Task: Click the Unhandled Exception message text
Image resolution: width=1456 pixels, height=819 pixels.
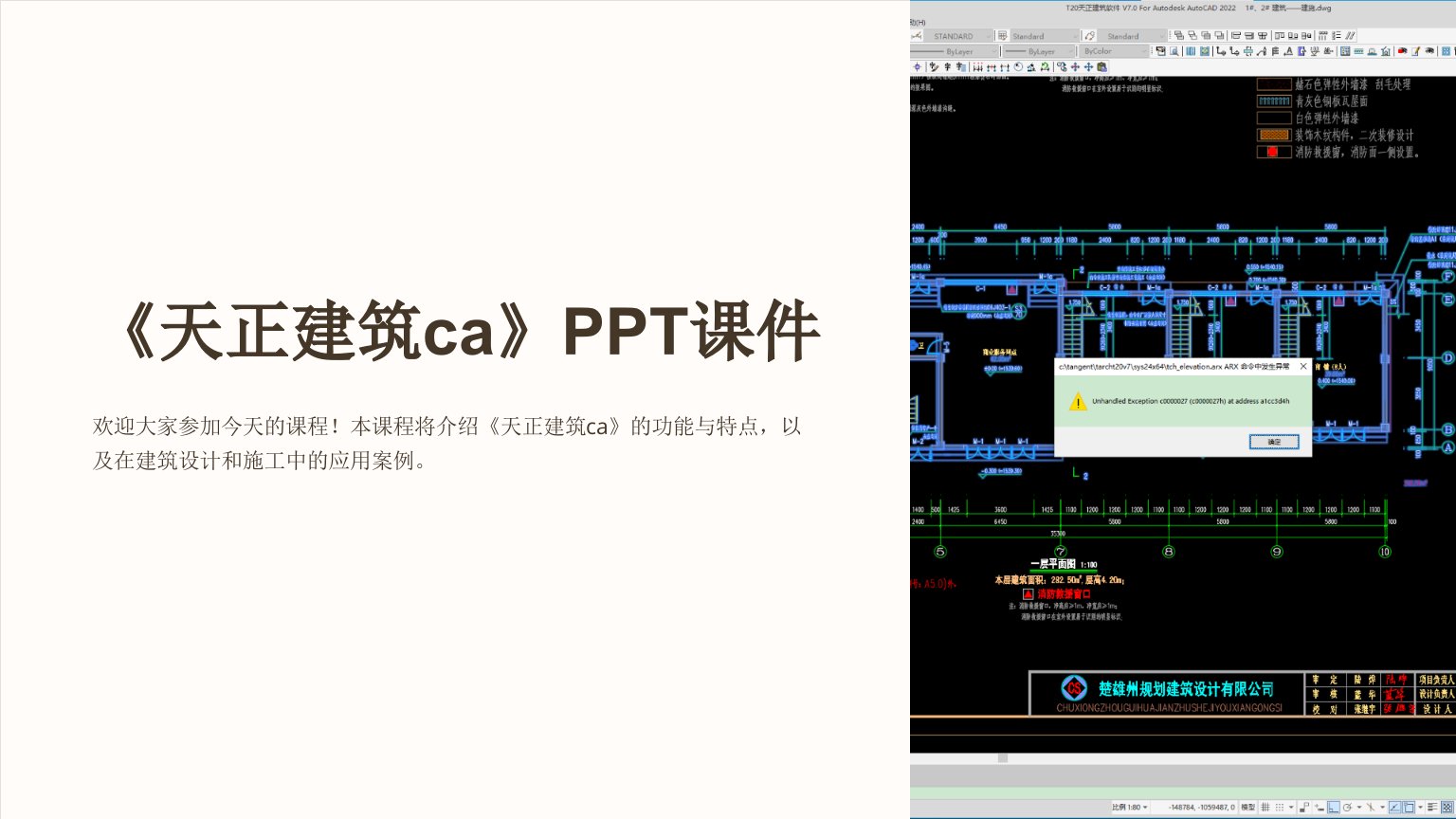Action: (1191, 401)
